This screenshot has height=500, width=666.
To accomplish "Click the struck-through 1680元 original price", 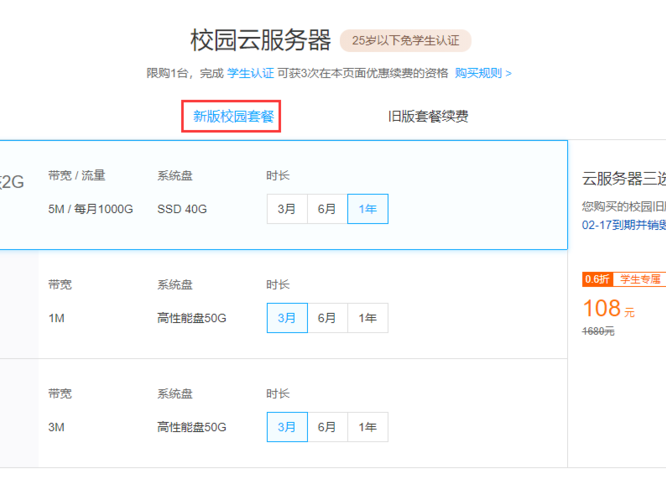I will click(598, 331).
